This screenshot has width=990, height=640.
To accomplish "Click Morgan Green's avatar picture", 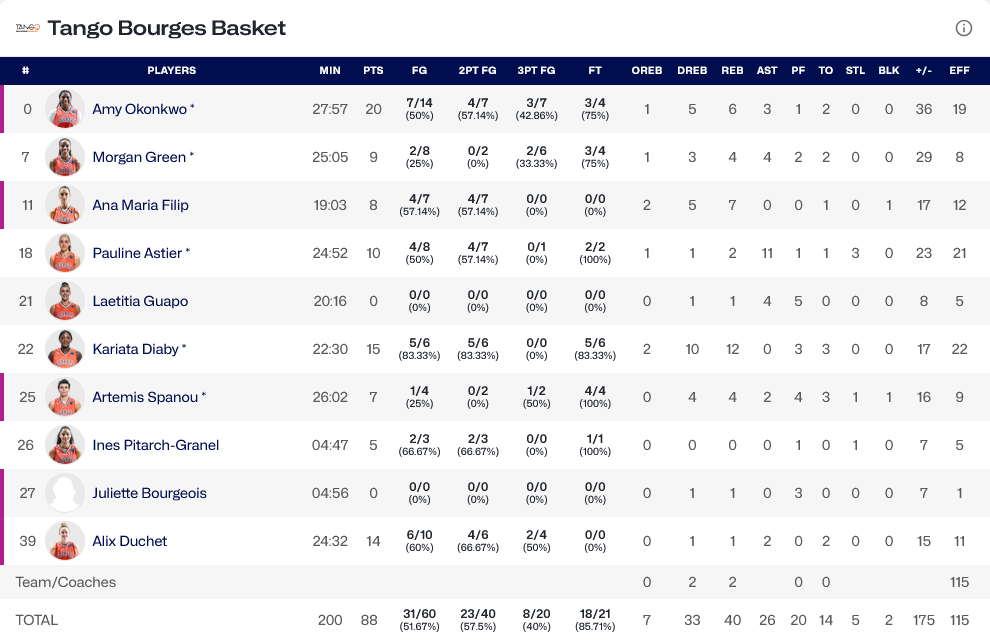I will tap(64, 157).
